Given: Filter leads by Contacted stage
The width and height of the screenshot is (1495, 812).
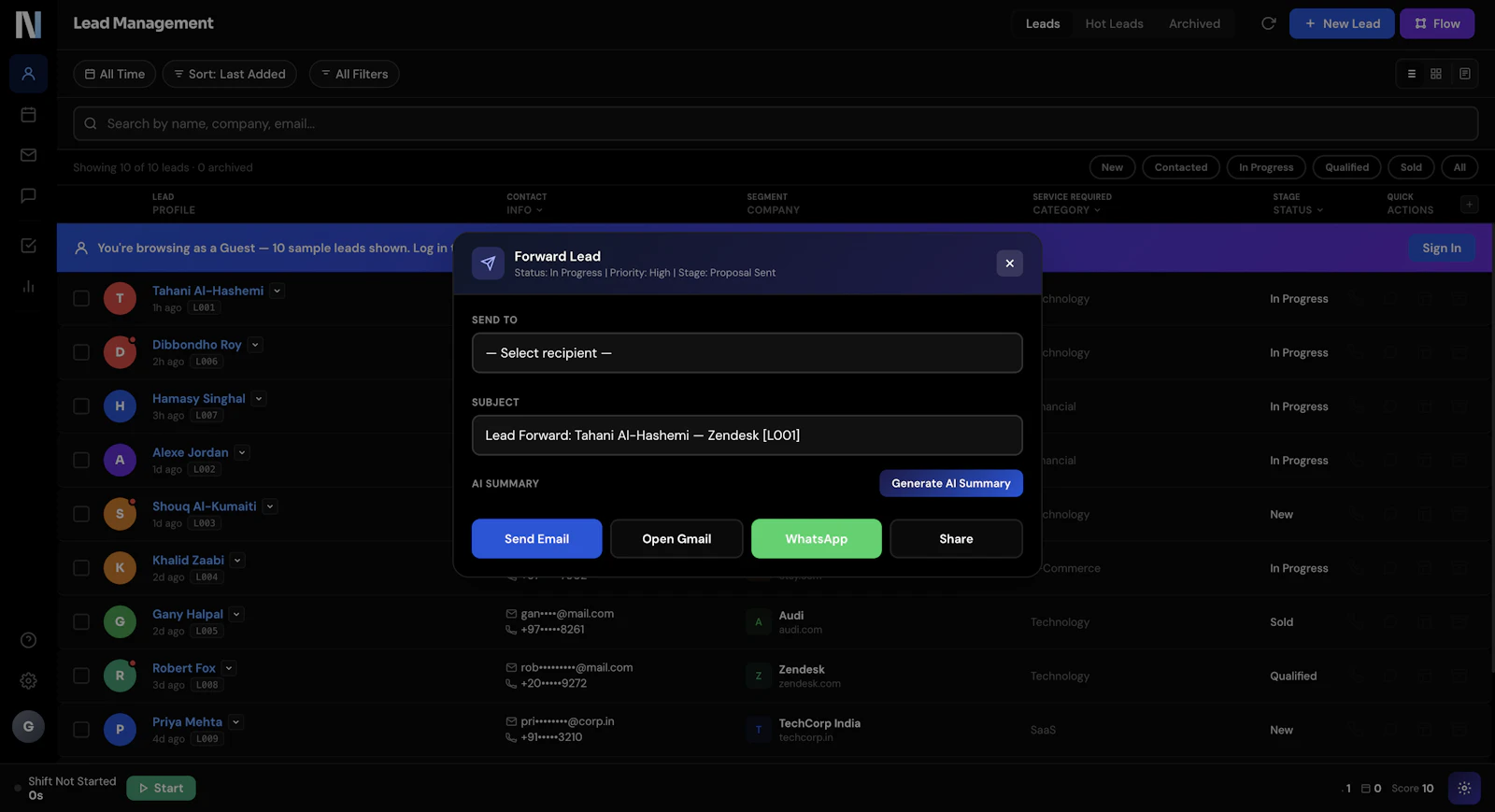Looking at the screenshot, I should tap(1180, 167).
